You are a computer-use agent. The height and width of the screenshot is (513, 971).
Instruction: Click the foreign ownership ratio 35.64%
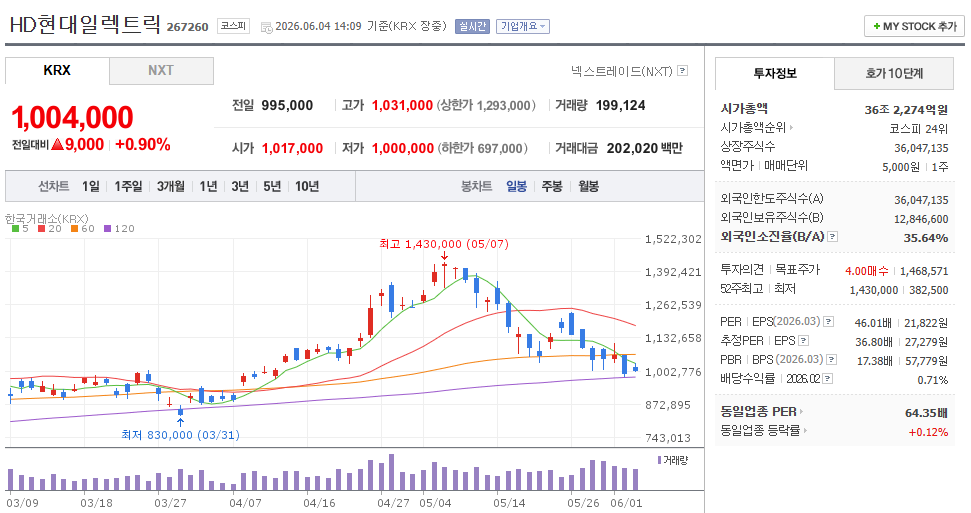point(926,238)
